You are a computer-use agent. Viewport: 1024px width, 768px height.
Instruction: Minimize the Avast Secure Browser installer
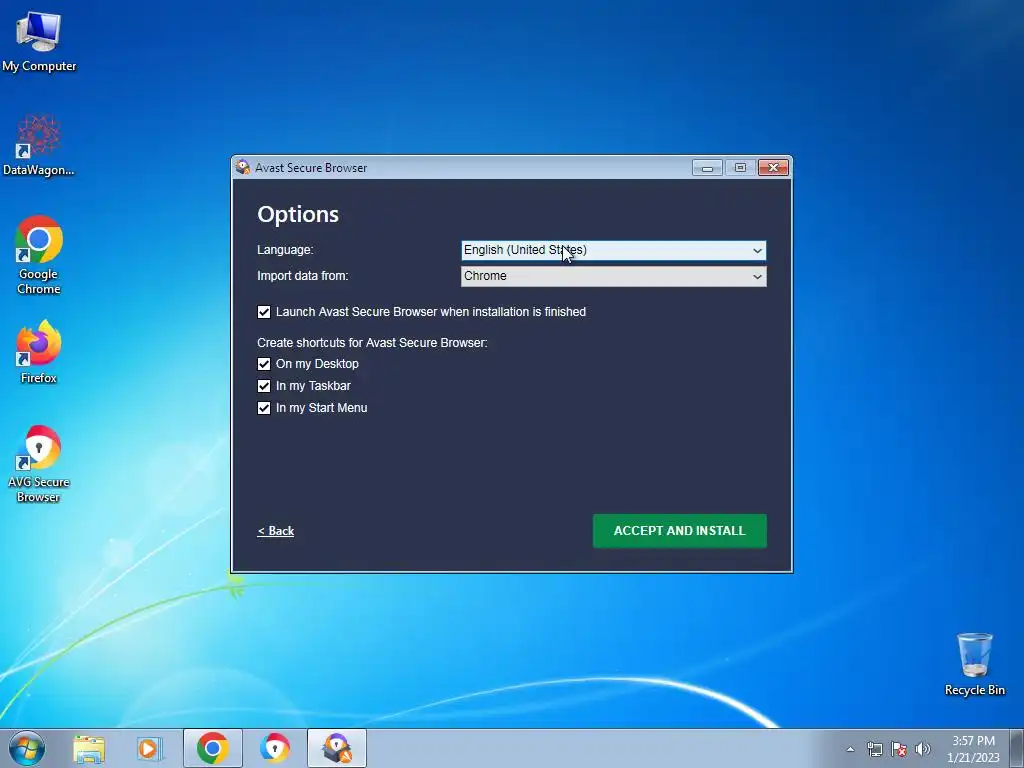pos(707,168)
